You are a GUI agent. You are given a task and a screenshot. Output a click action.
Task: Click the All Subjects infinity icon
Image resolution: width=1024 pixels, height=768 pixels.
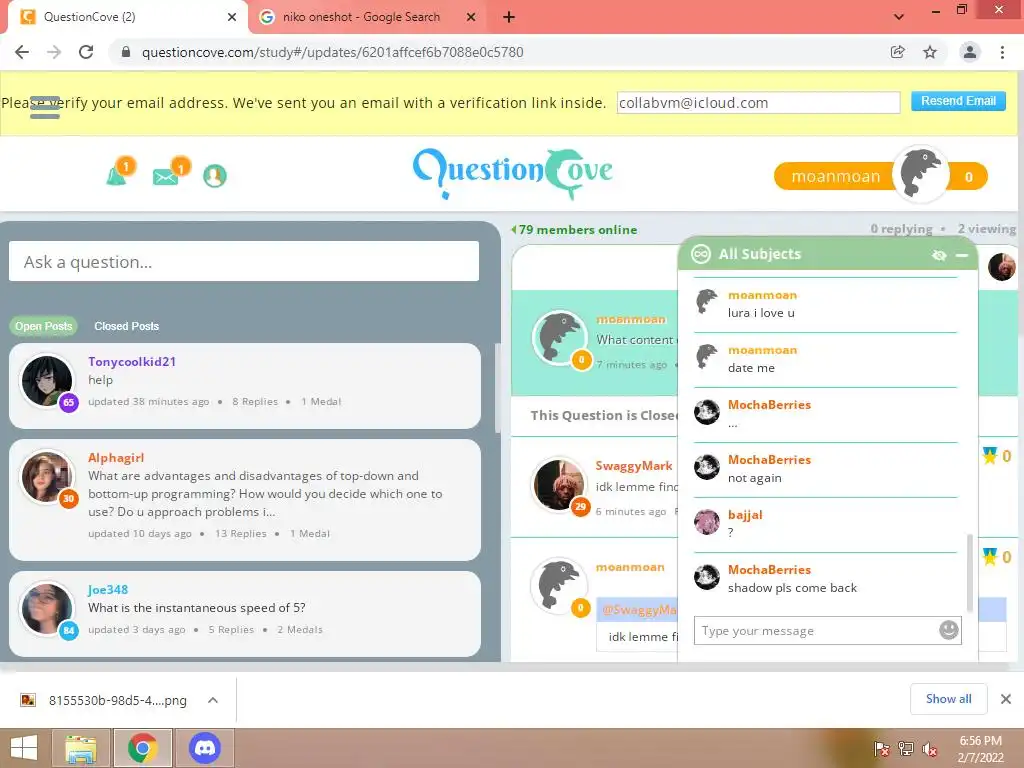click(x=701, y=254)
